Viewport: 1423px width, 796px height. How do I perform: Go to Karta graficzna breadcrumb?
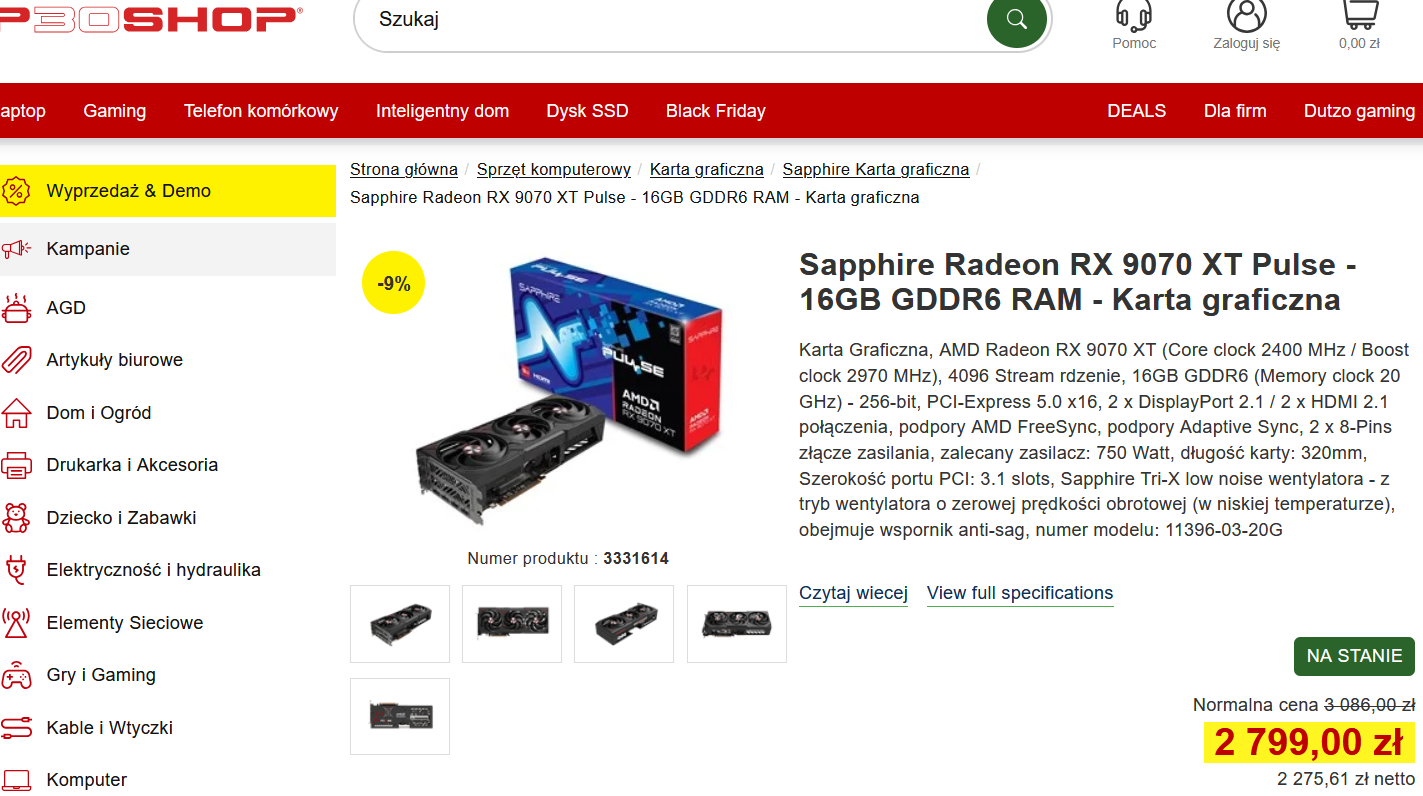(707, 169)
